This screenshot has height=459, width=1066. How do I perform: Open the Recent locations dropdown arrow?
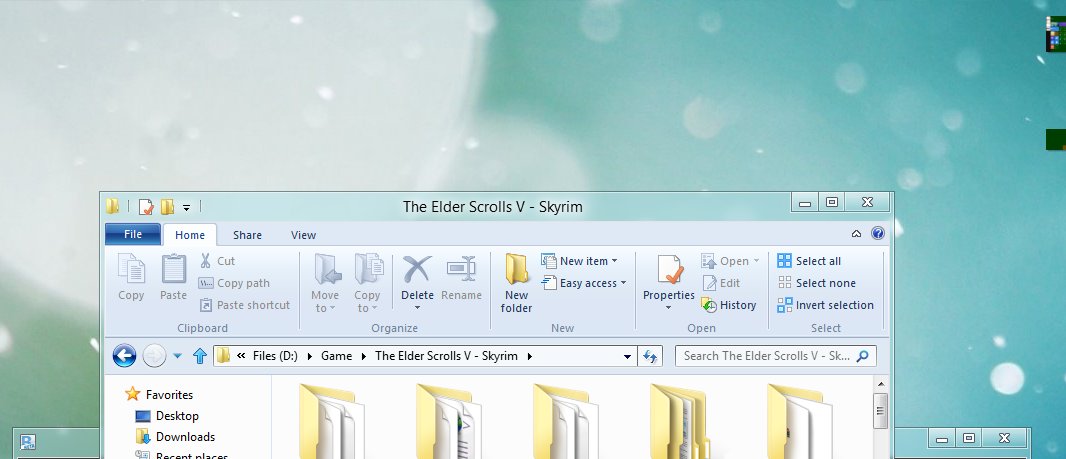[x=177, y=356]
